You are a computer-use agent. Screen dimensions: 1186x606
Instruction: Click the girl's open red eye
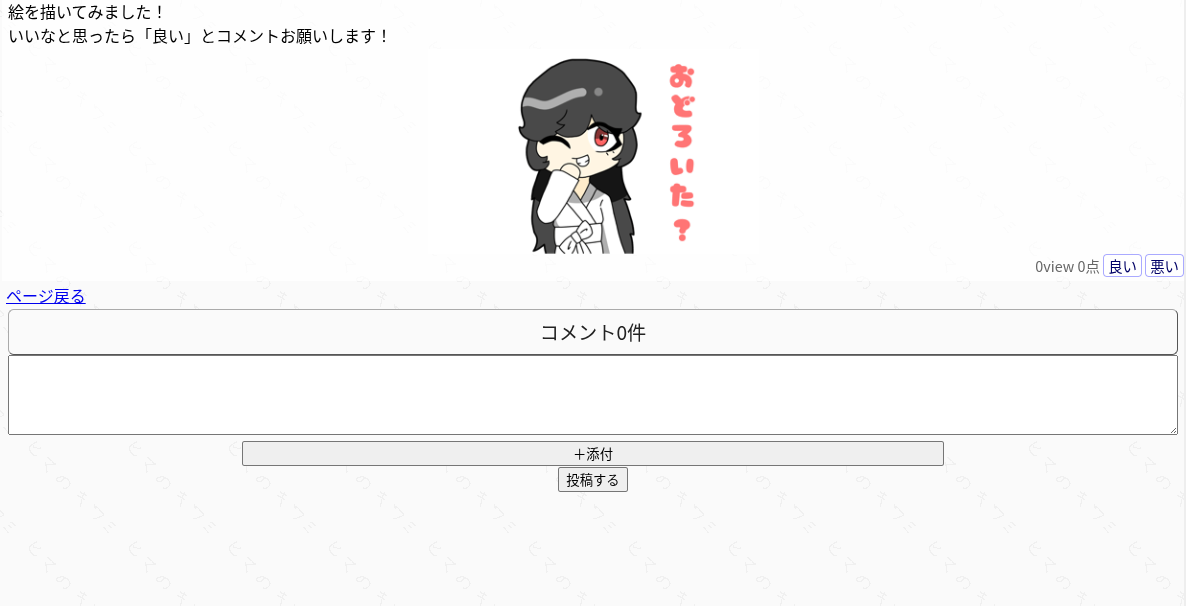(x=602, y=138)
